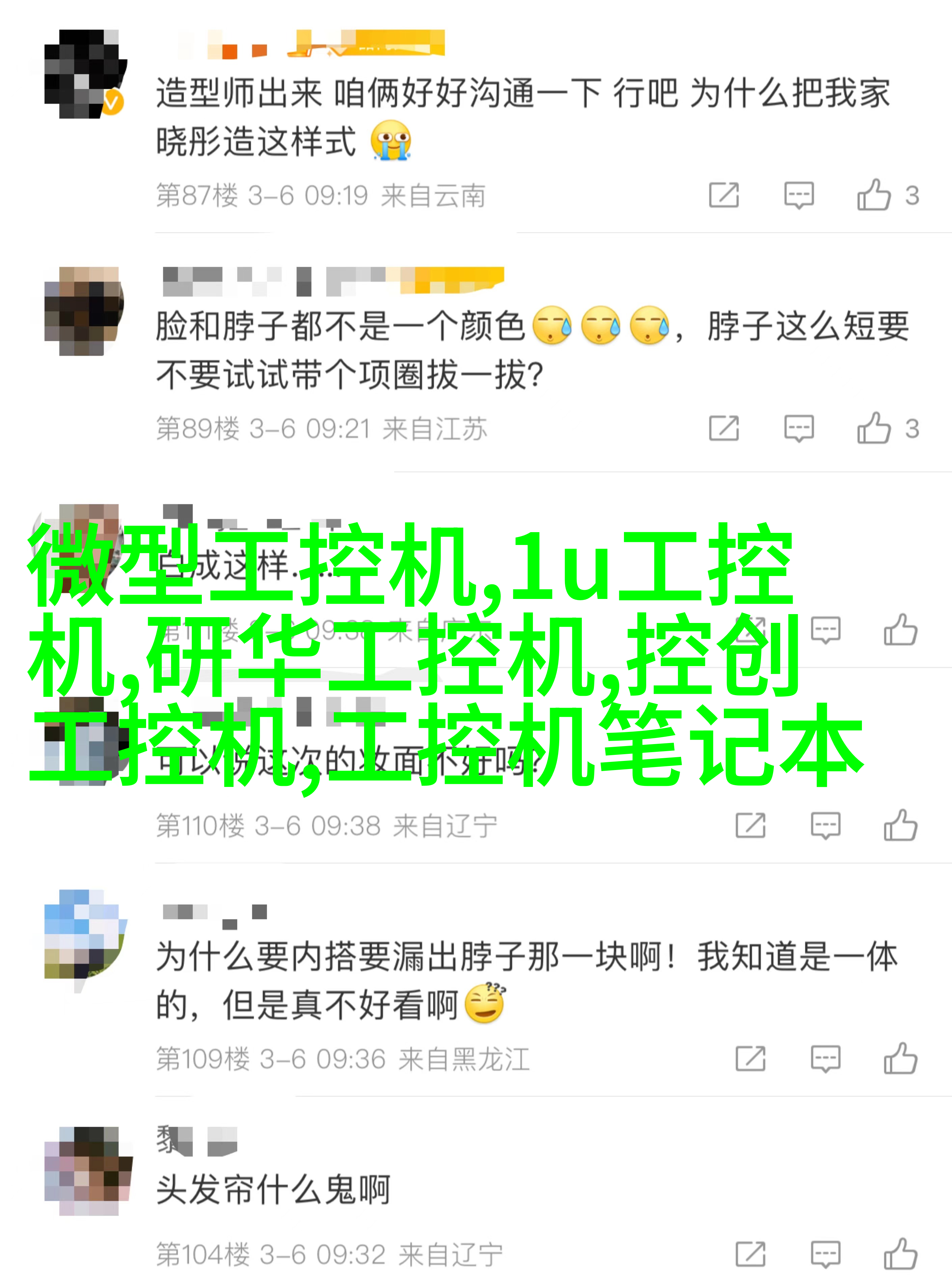Like the floor 109 Heilongjiang comment

coord(900,1058)
